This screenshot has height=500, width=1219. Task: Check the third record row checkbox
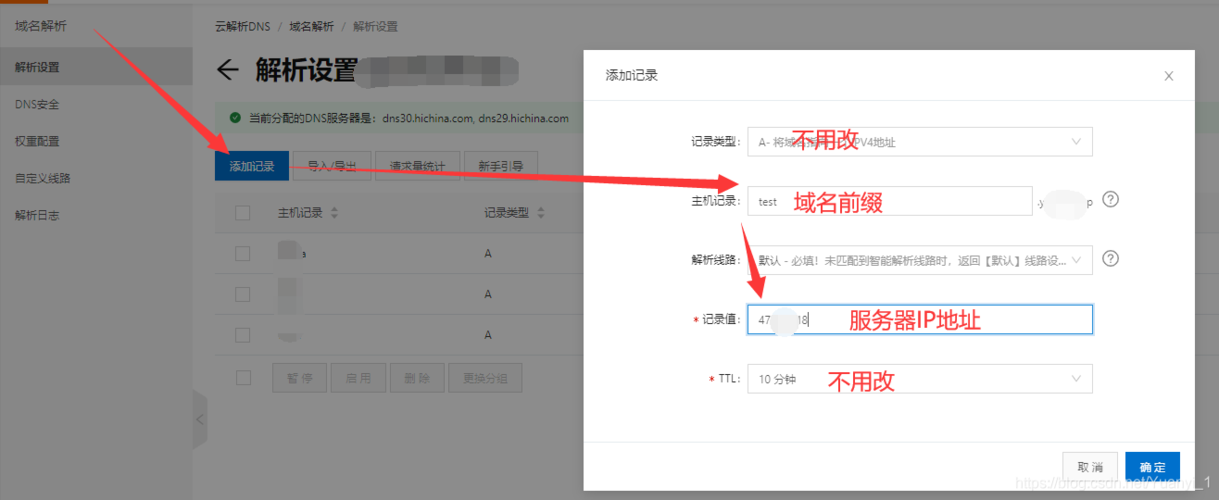point(242,336)
